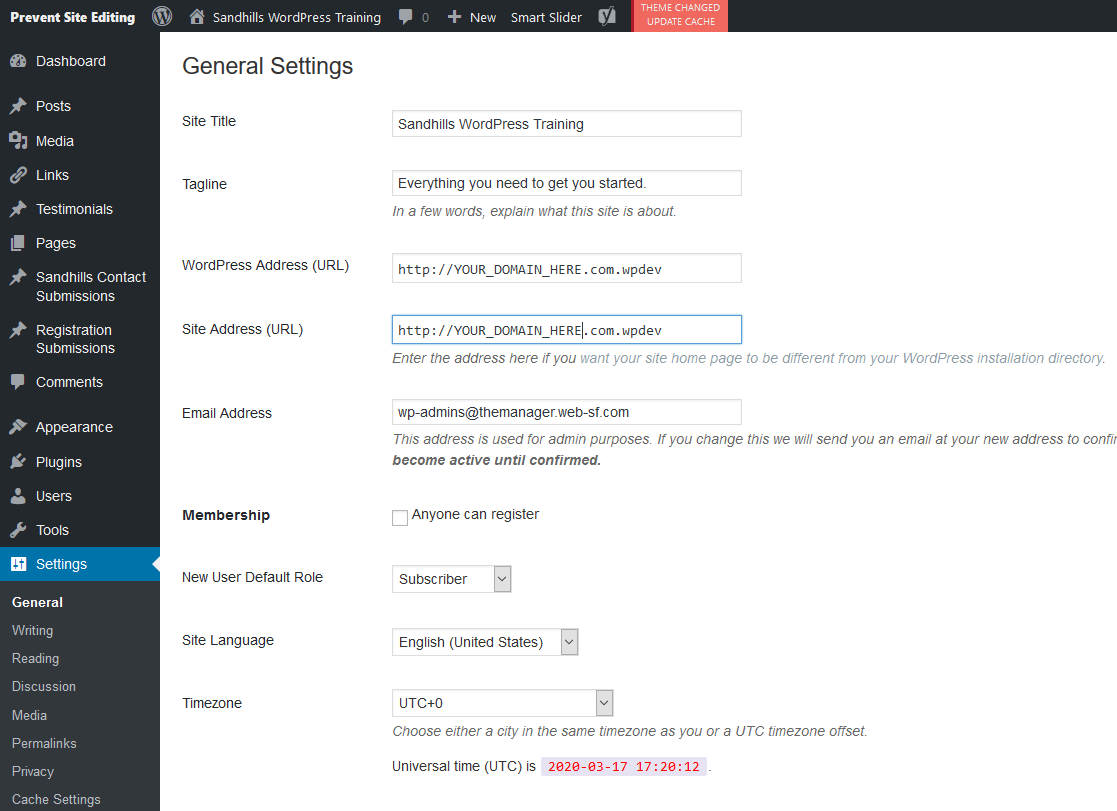This screenshot has width=1117, height=811.
Task: Click the Settings sliders icon
Action: pyautogui.click(x=19, y=564)
